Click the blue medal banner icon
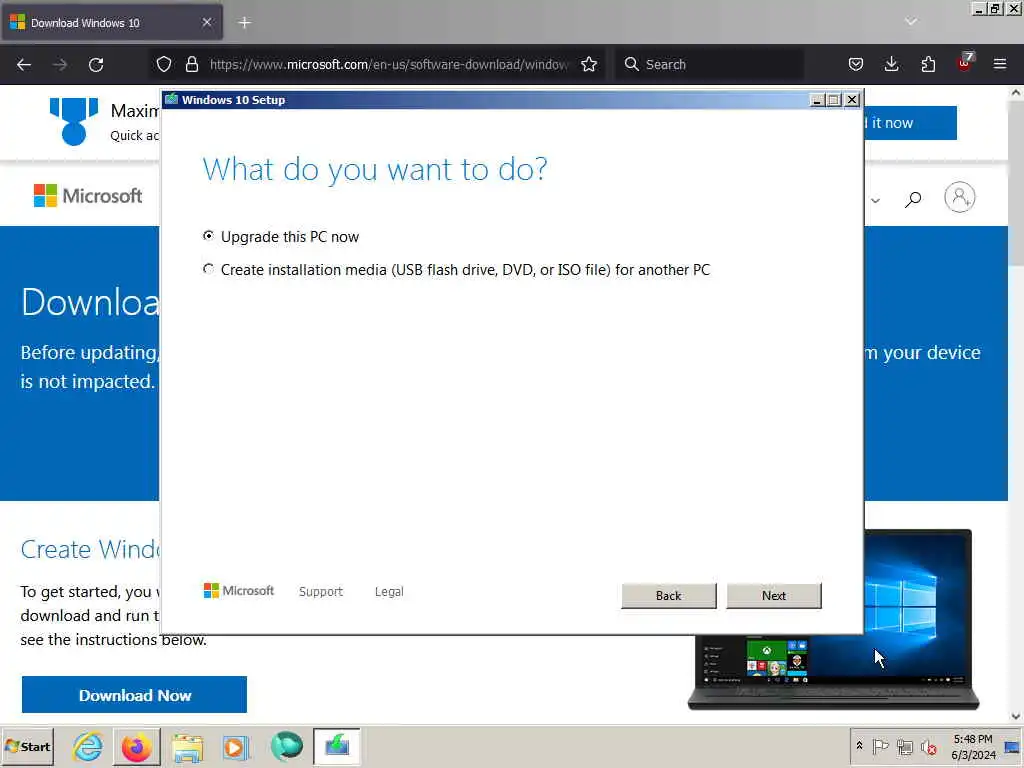The image size is (1024, 768). (74, 121)
